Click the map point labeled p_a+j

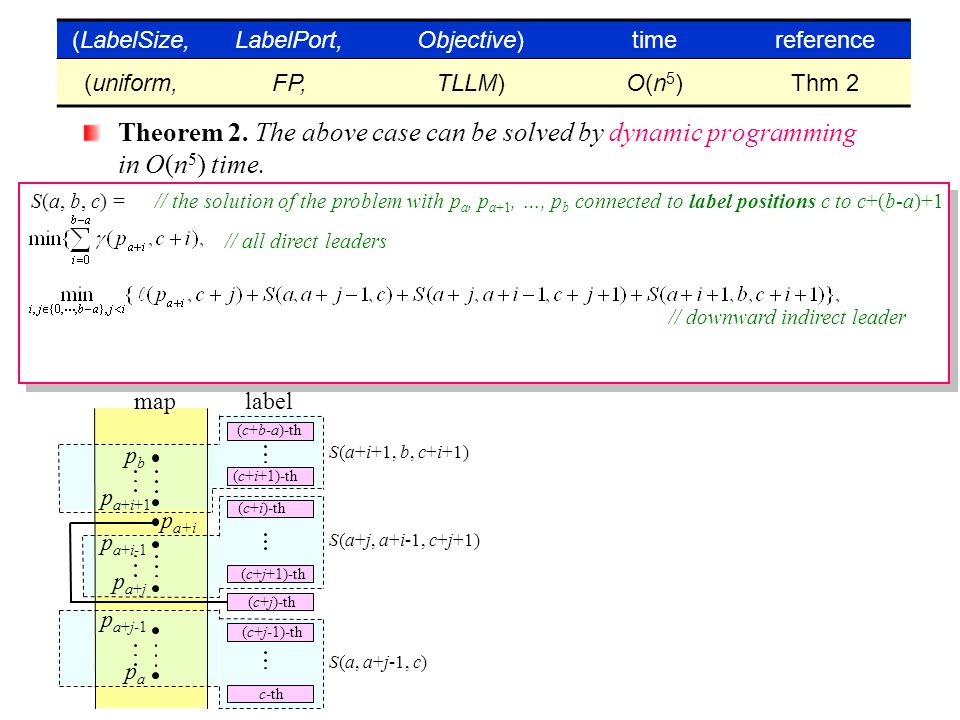tap(156, 588)
